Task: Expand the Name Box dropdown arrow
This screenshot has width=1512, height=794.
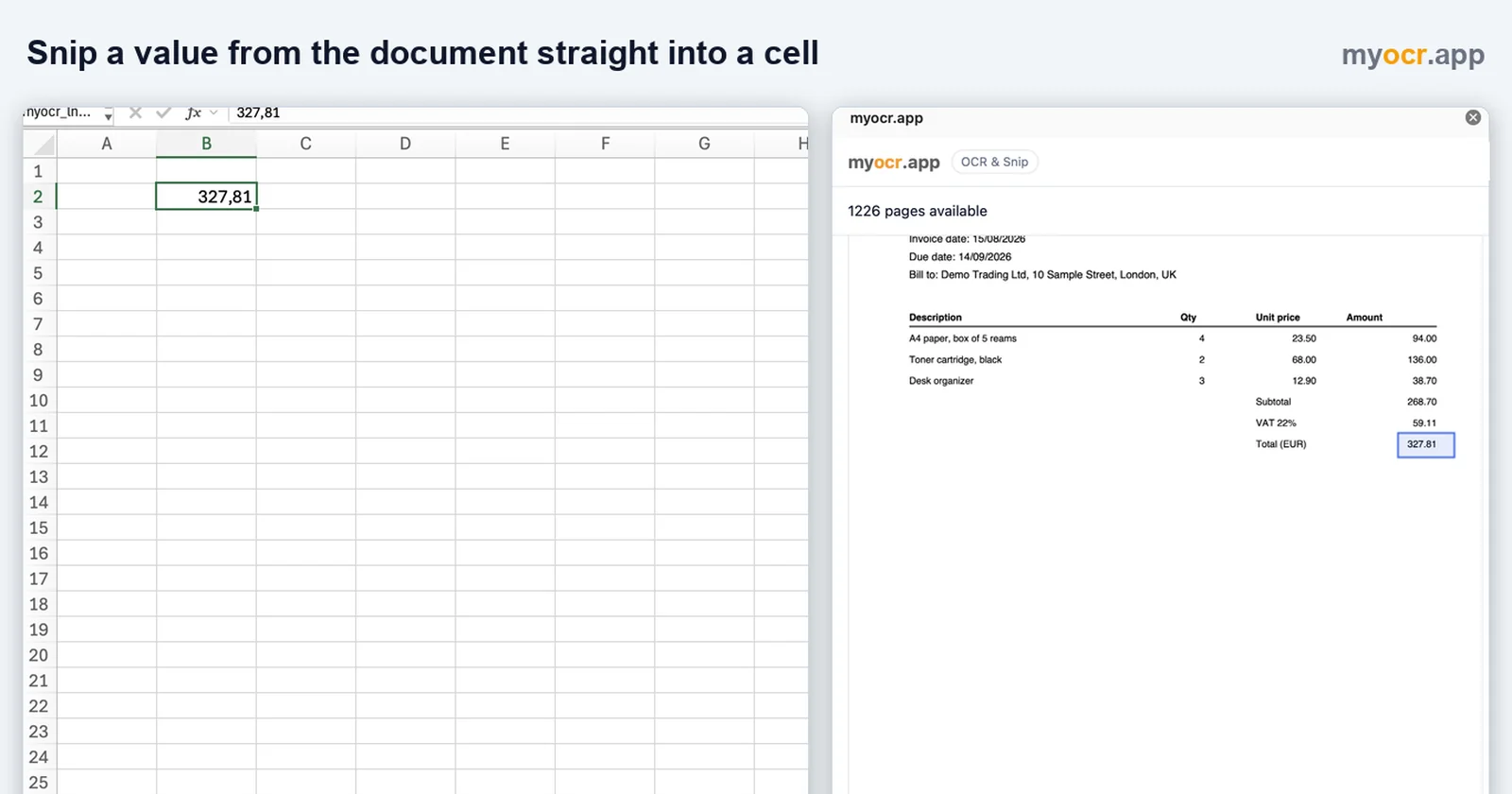Action: click(x=108, y=116)
